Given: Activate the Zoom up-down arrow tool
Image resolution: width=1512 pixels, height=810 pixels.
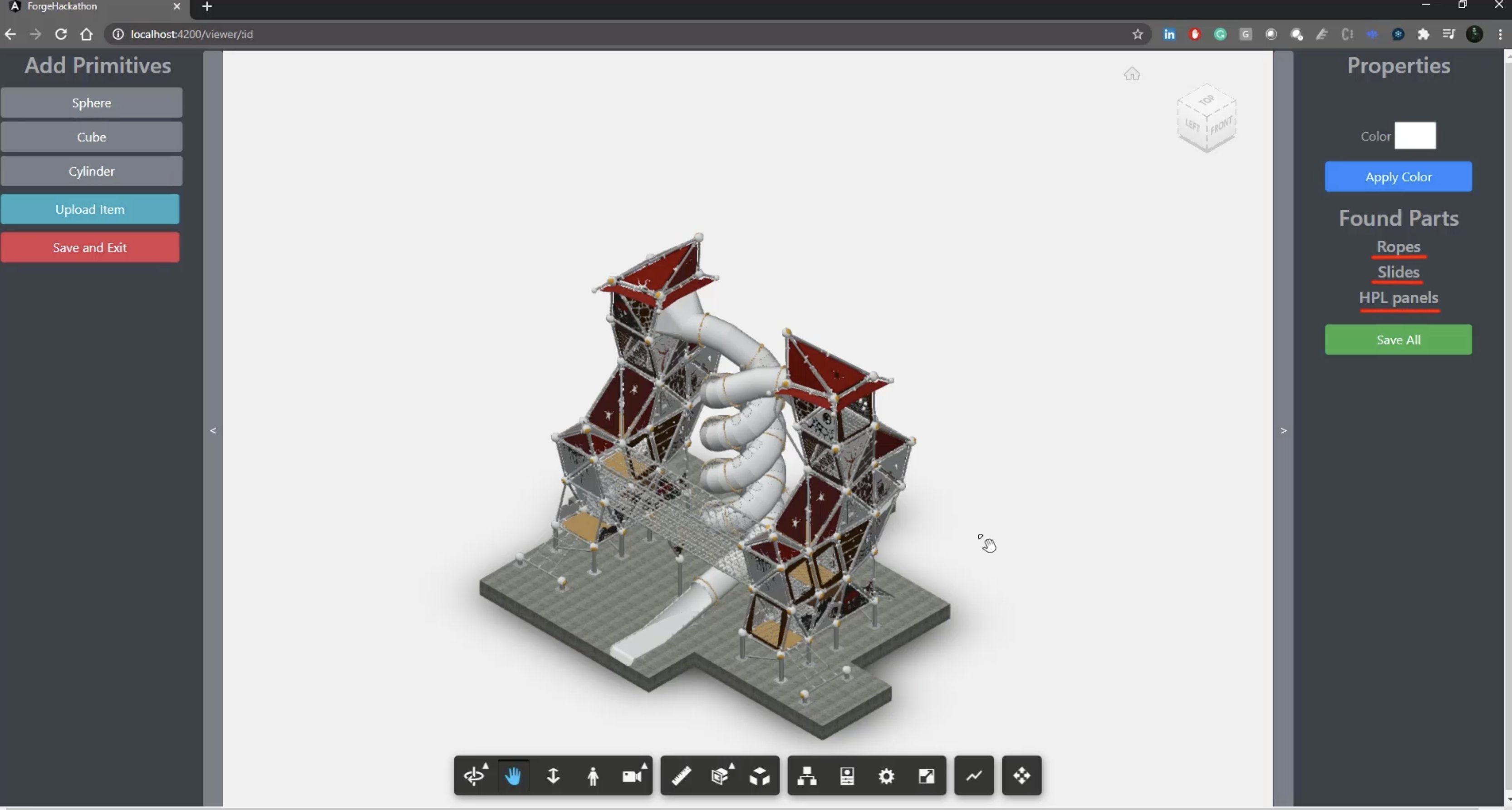Looking at the screenshot, I should 553,776.
